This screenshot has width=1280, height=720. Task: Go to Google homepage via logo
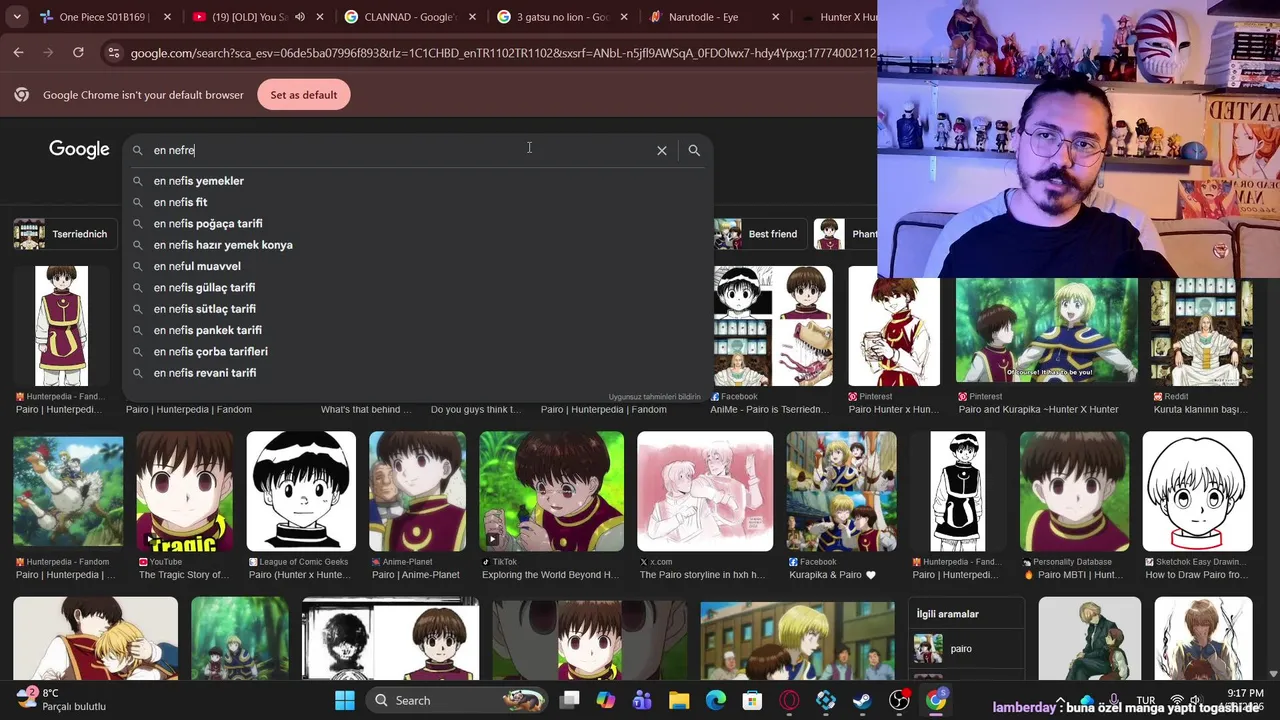(x=79, y=149)
